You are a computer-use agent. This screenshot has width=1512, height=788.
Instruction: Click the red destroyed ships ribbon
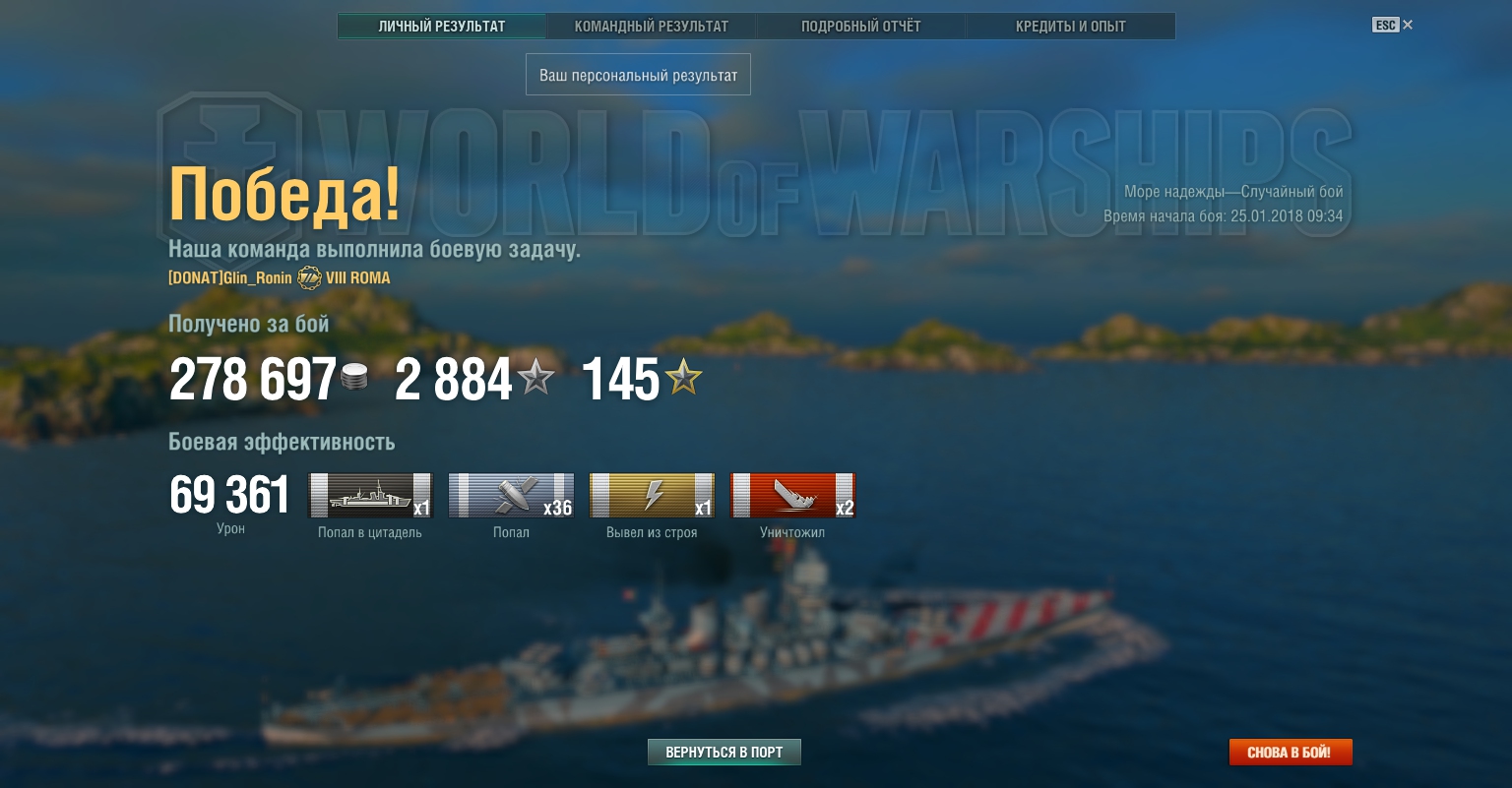tap(792, 495)
